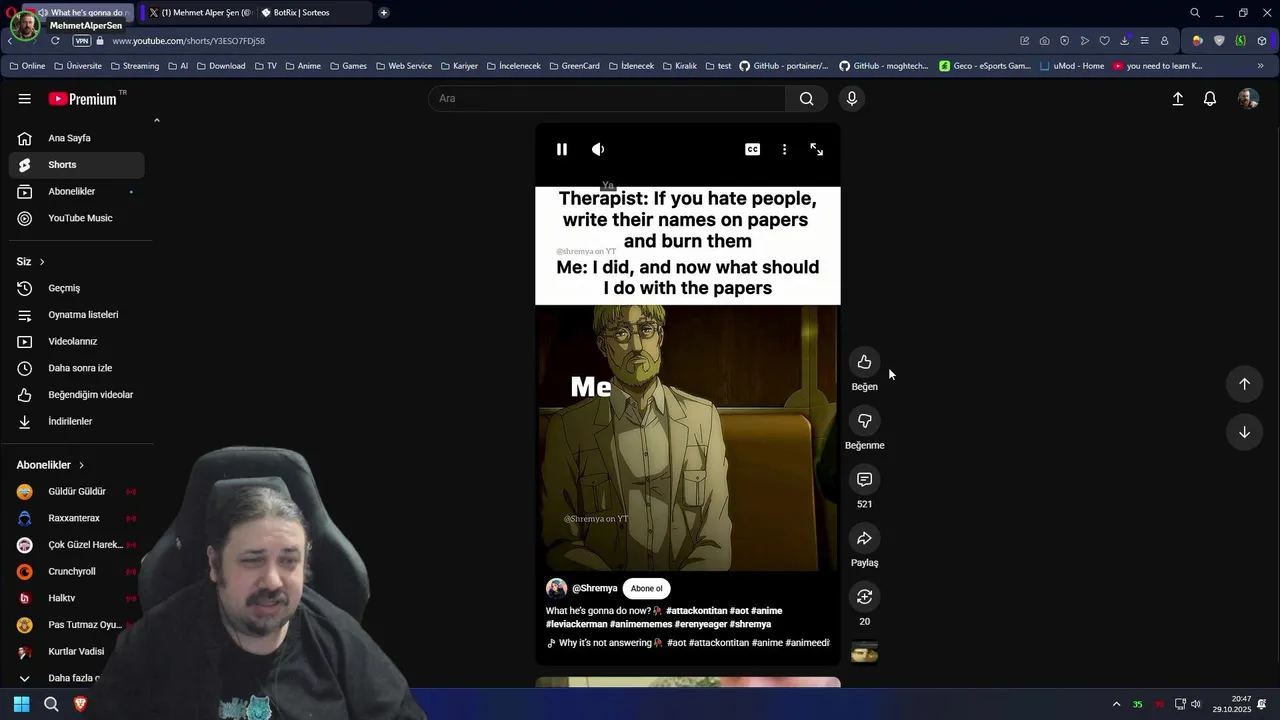Screen dimensions: 1280x720
Task: Open Abonelikler in the sidebar
Action: pos(76,191)
